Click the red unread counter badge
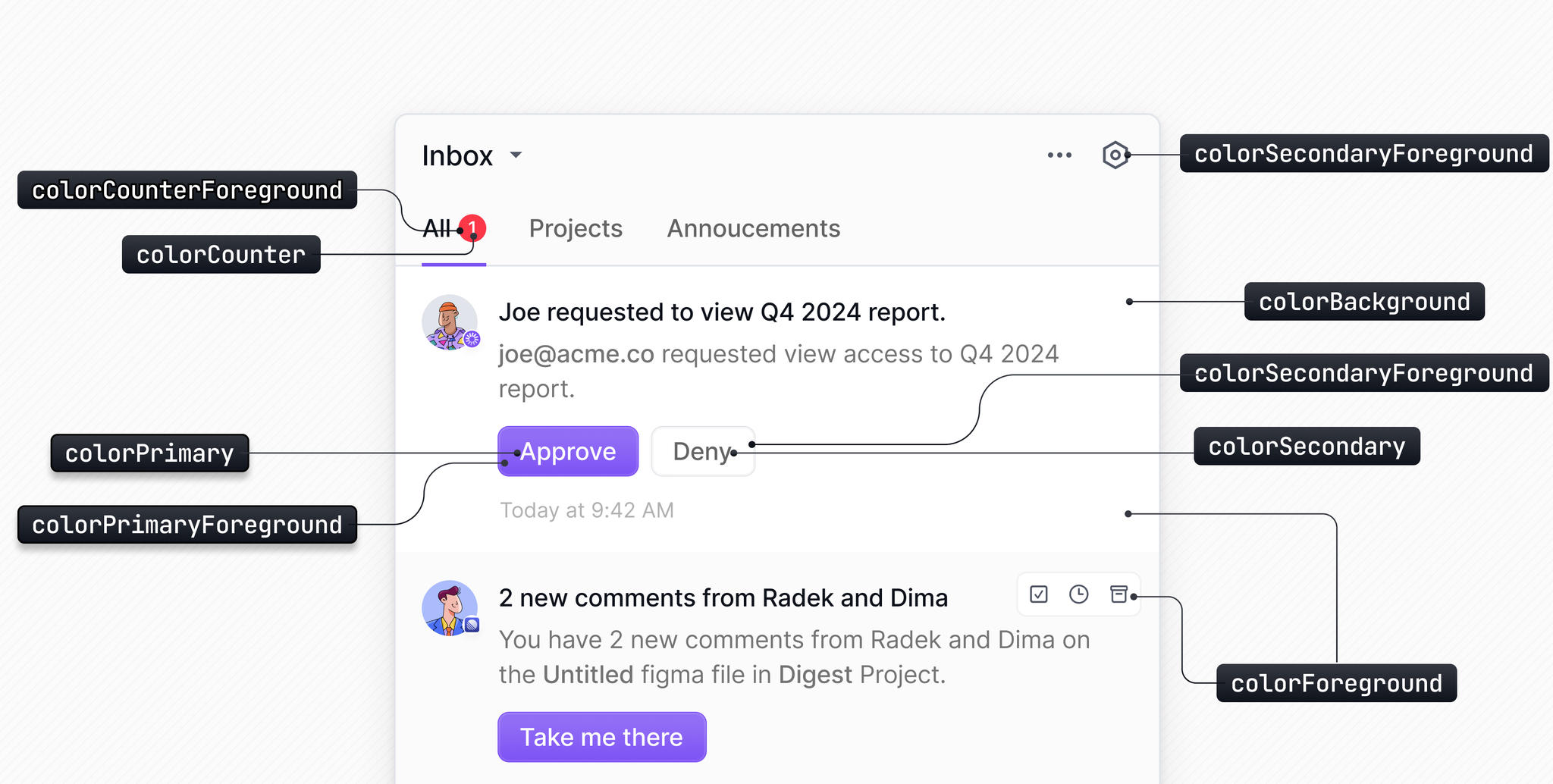This screenshot has width=1553, height=784. (473, 227)
